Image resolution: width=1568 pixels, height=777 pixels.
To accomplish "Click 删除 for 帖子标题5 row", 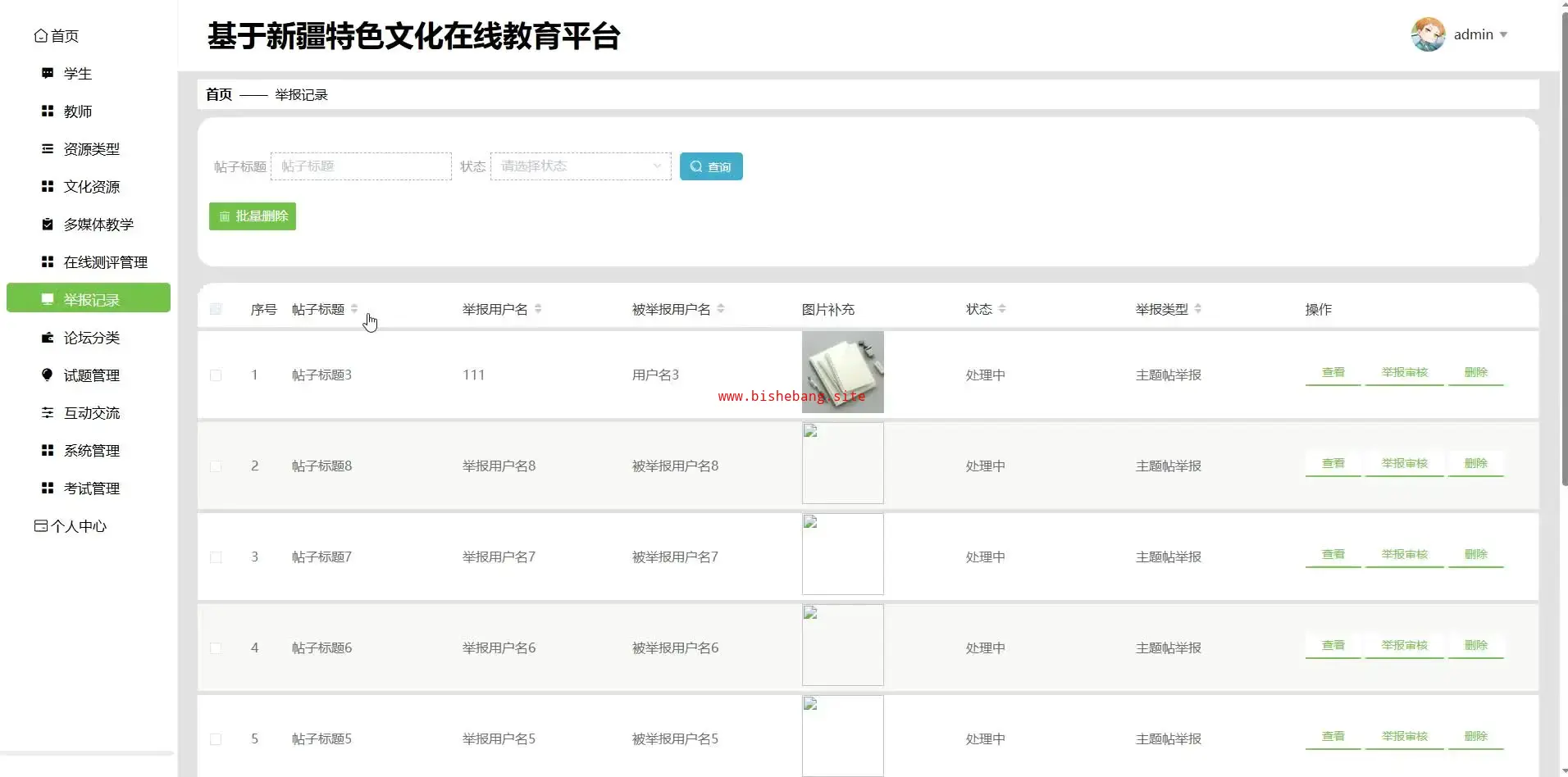I will pos(1476,737).
